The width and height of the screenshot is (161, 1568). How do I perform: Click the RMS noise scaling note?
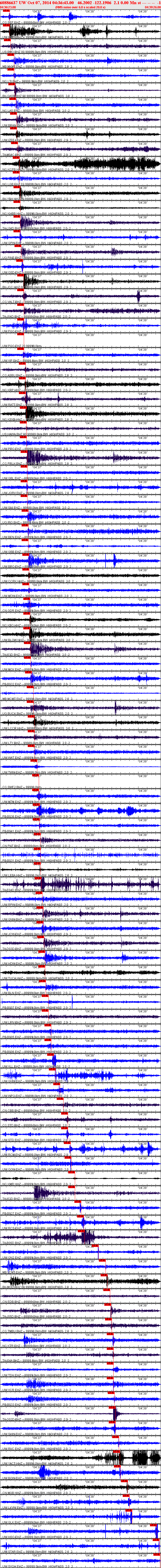tap(80, 7)
